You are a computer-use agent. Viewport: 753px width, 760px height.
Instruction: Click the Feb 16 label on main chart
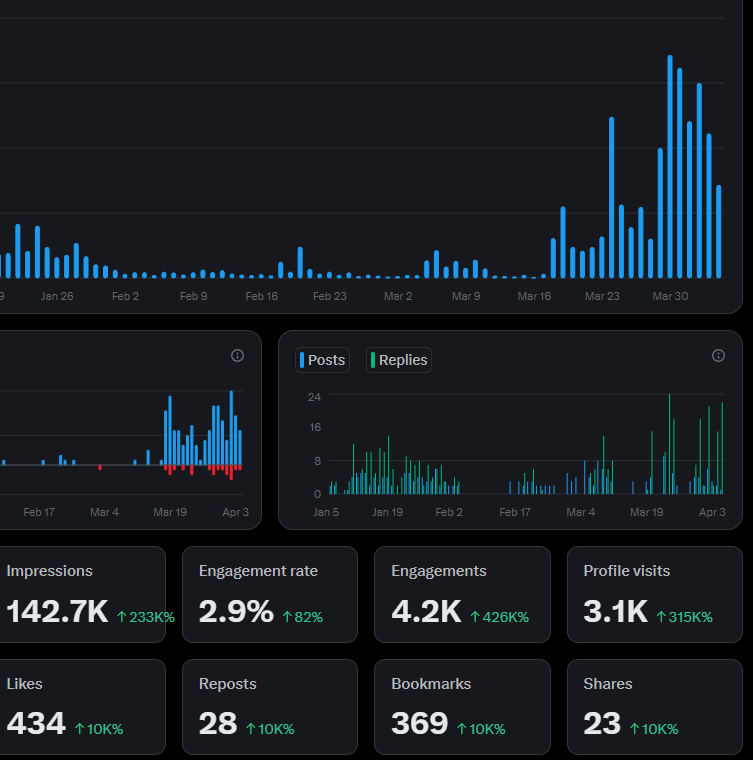pos(262,296)
